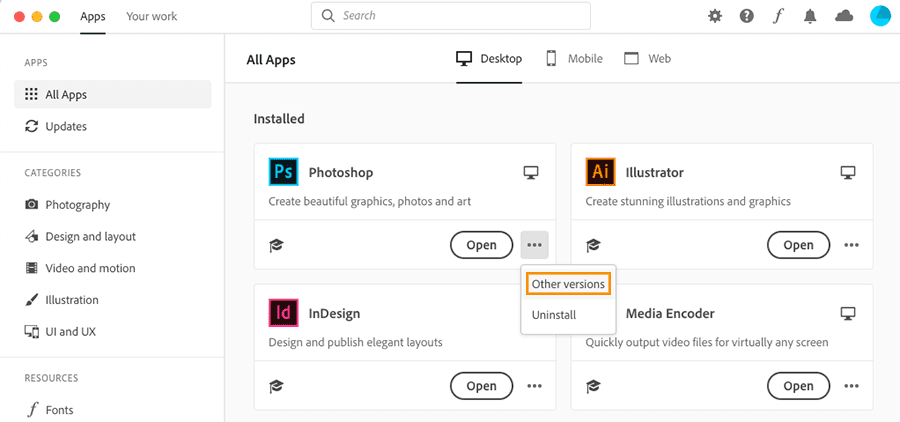This screenshot has width=900, height=422.
Task: Click the fonts f icon in header
Action: [x=779, y=16]
